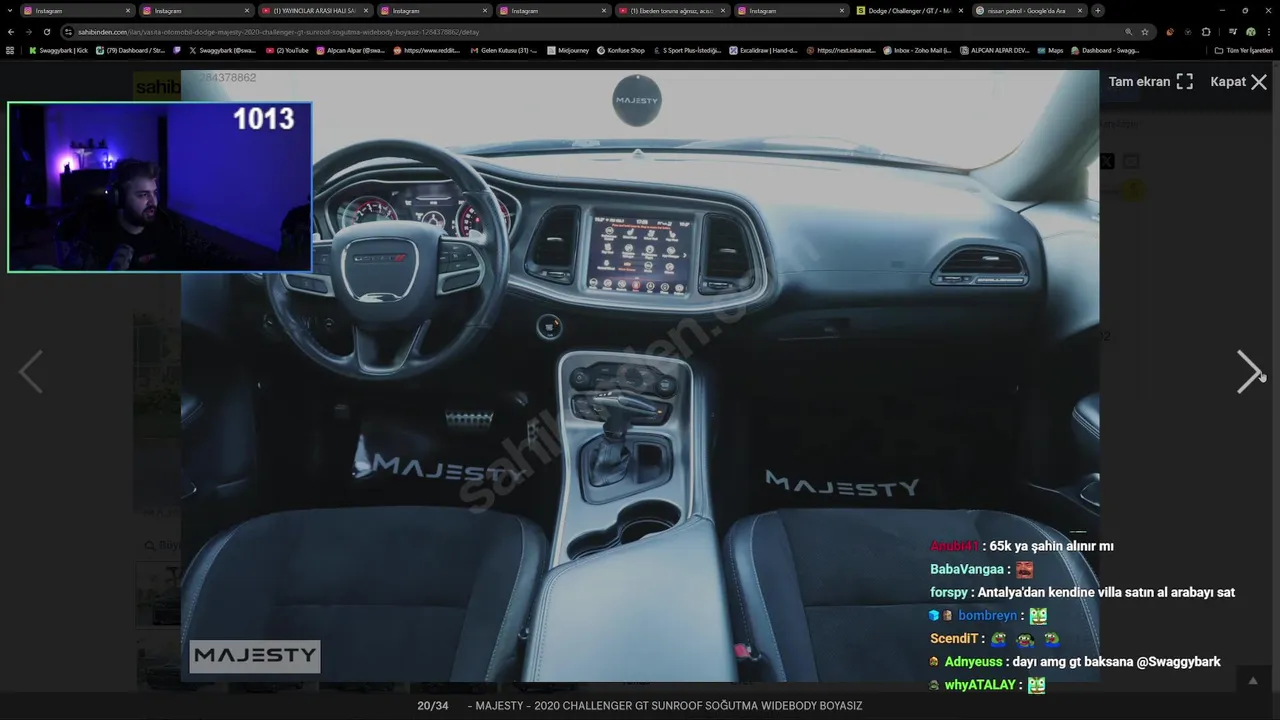
Task: Open the next.inkarnat bookmark
Action: 841,50
